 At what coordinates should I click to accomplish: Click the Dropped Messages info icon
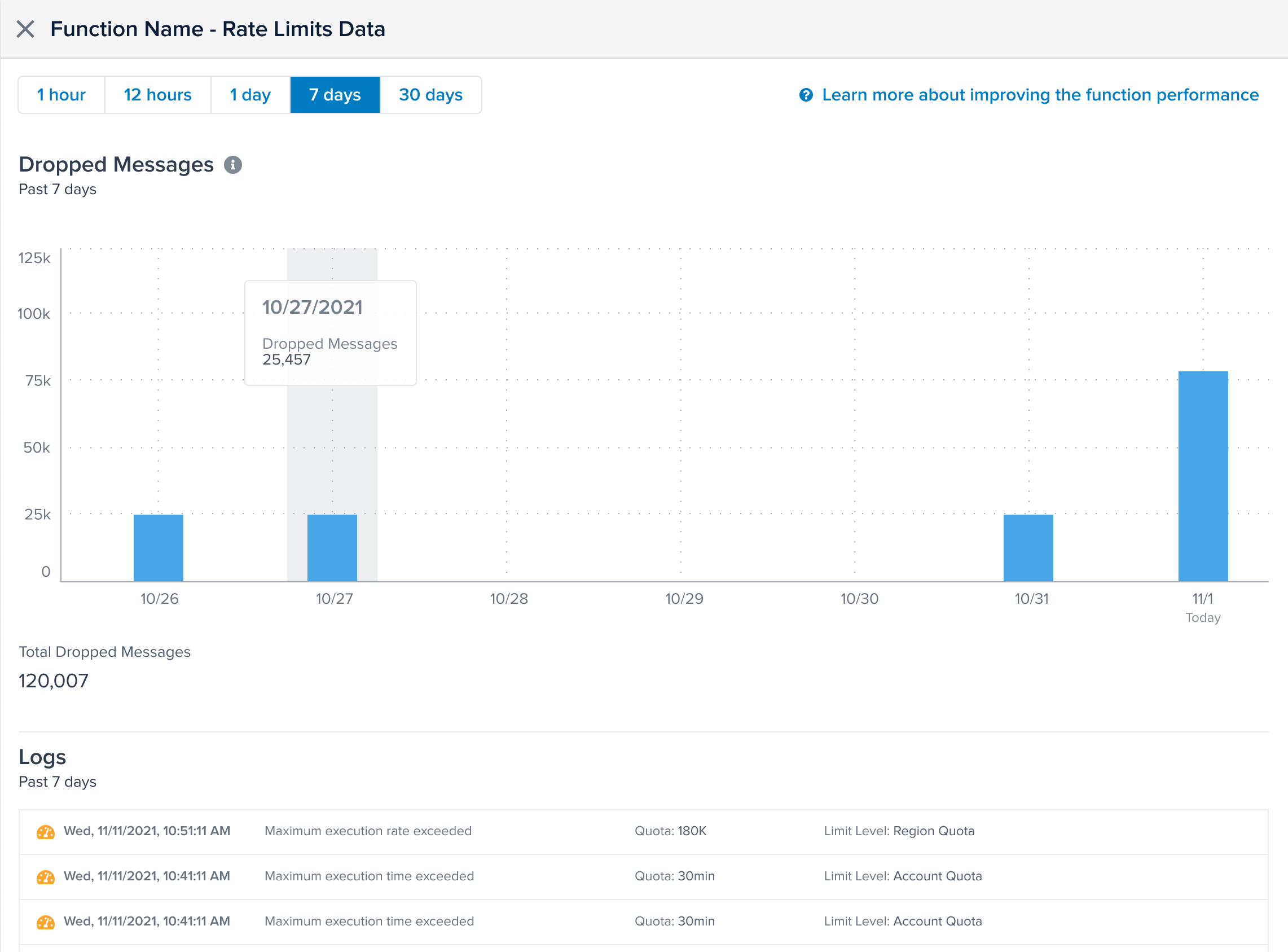pos(232,165)
